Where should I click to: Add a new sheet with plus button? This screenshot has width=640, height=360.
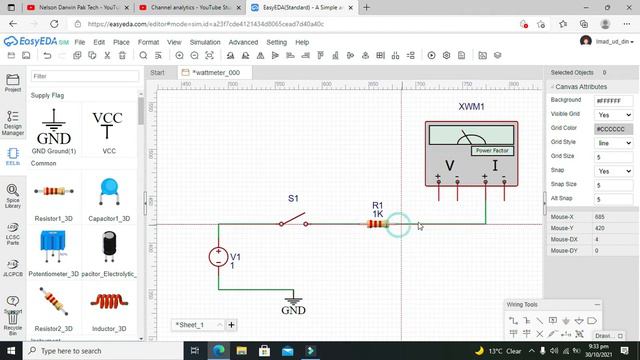tap(231, 325)
